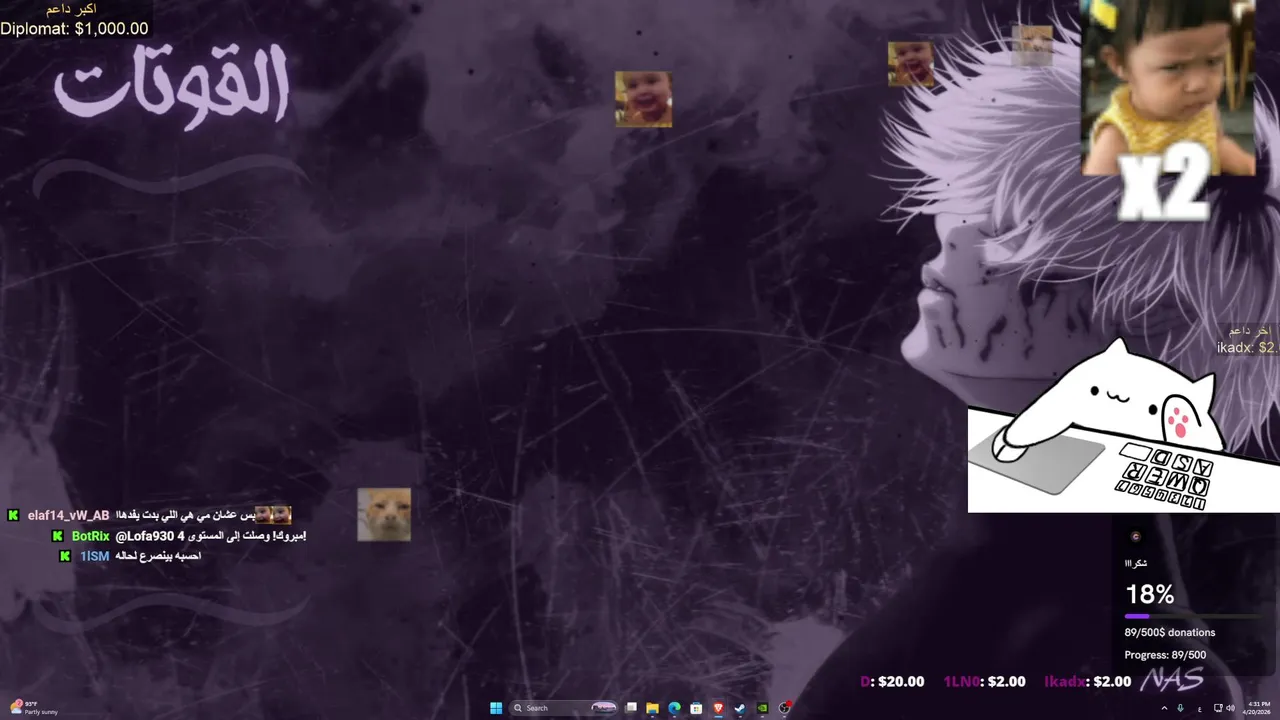Click the @Lofa930 mention in chat

144,536
